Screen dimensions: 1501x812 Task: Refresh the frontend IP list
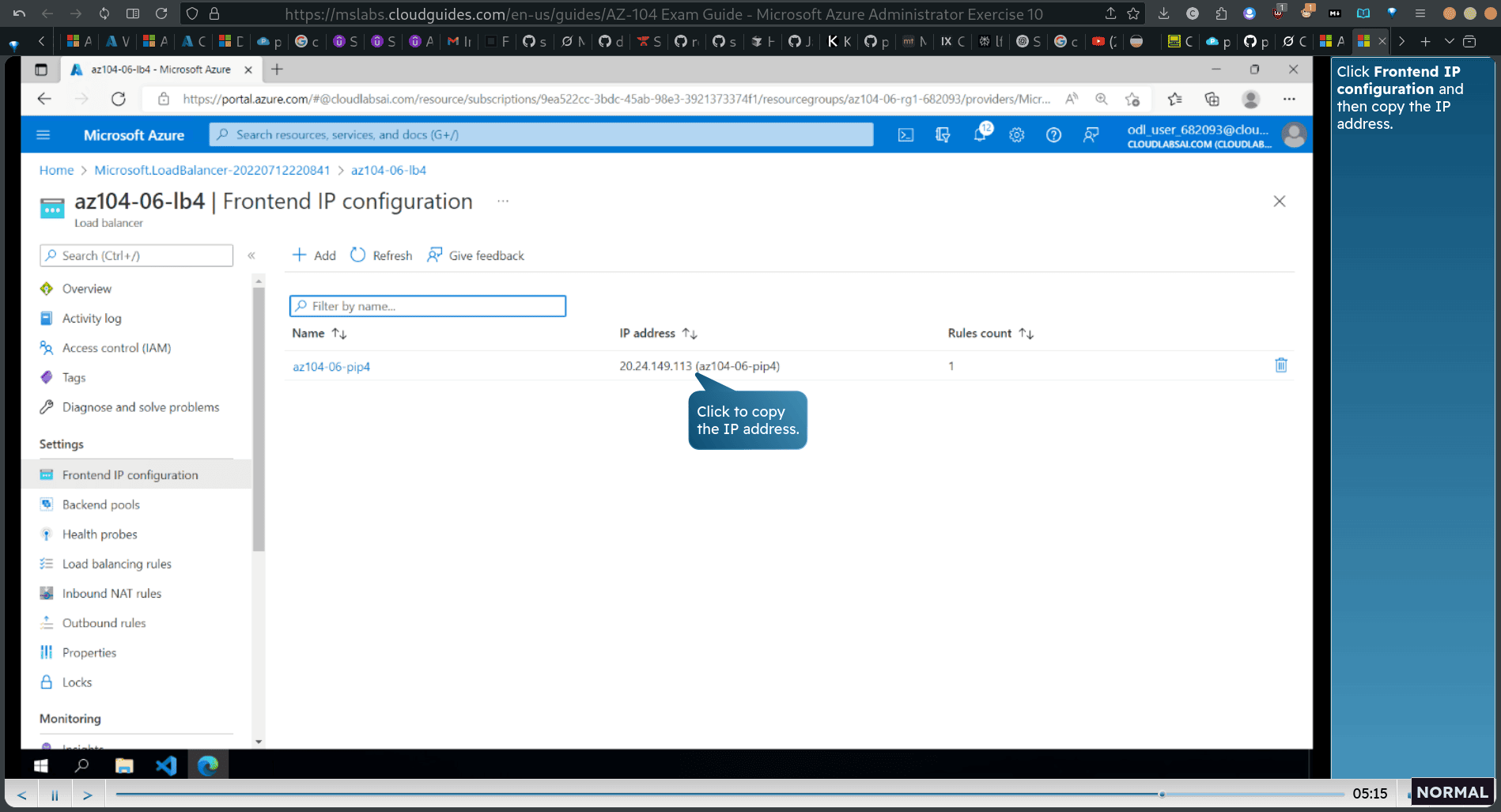point(381,255)
